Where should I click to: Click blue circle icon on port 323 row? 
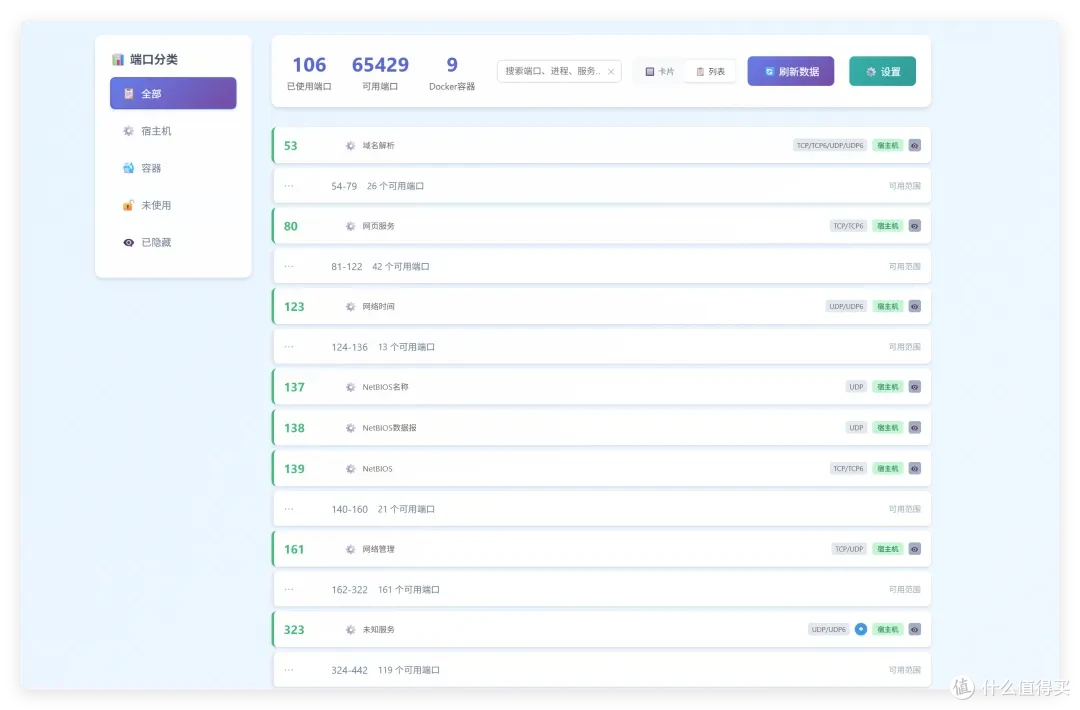[861, 629]
